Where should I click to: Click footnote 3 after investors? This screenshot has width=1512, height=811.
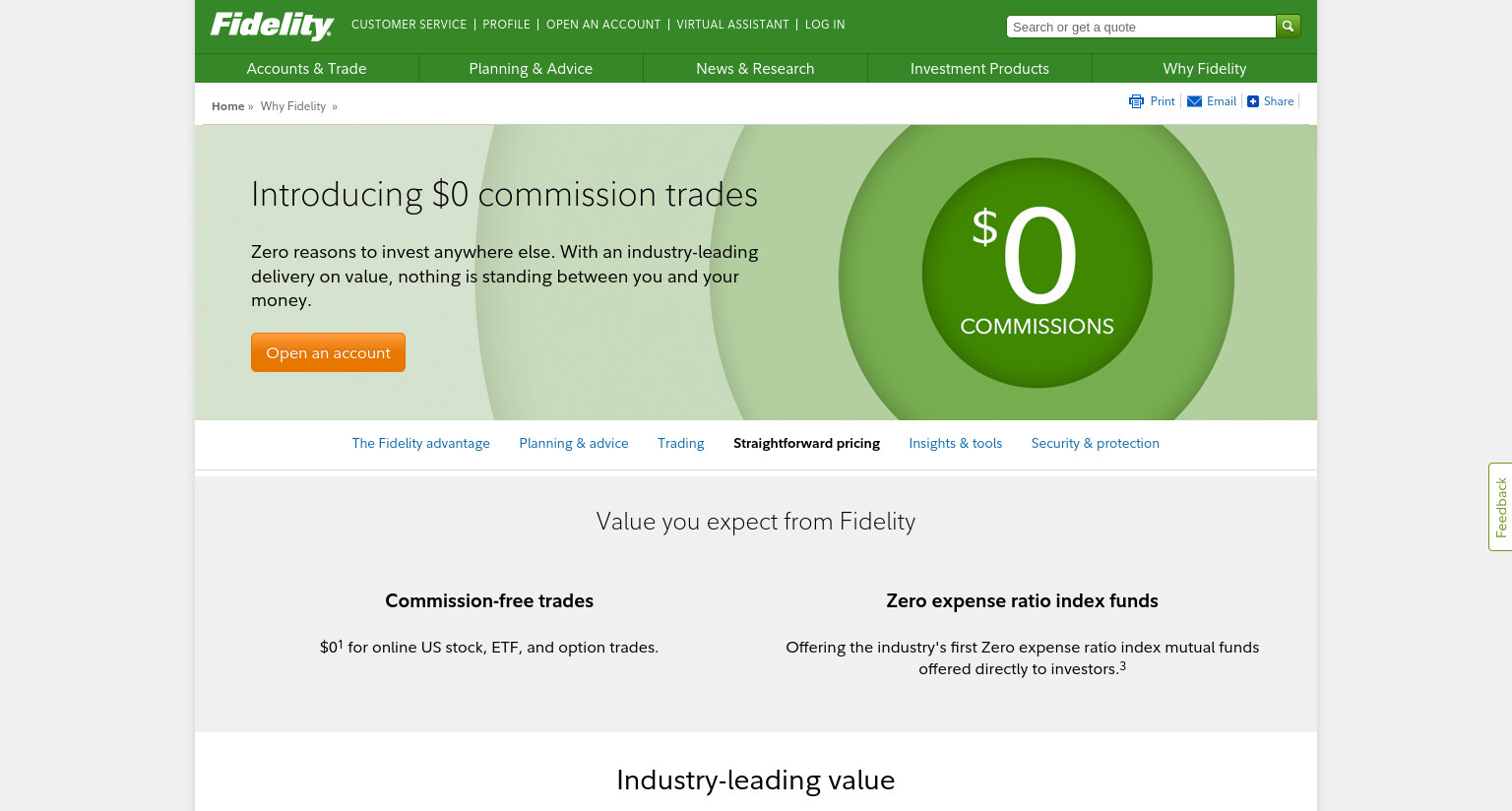(1122, 666)
